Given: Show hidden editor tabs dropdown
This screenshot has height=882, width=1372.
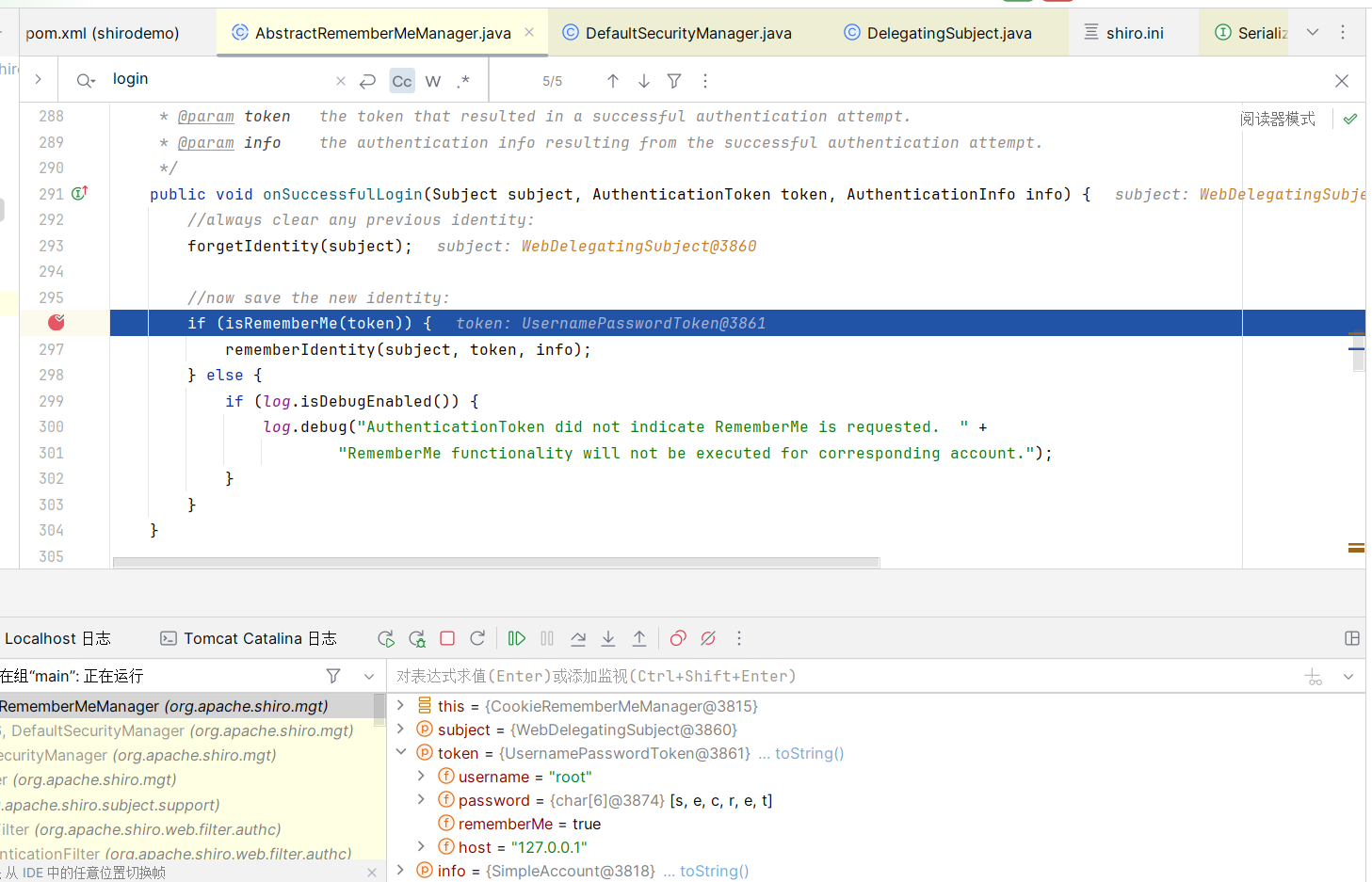Looking at the screenshot, I should [x=1313, y=32].
